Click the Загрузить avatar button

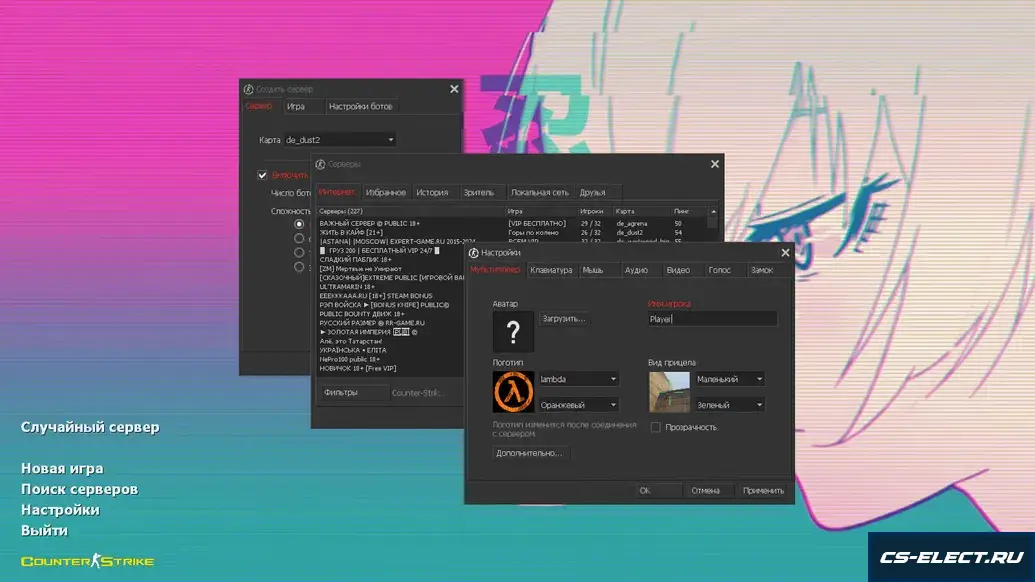[x=564, y=319]
